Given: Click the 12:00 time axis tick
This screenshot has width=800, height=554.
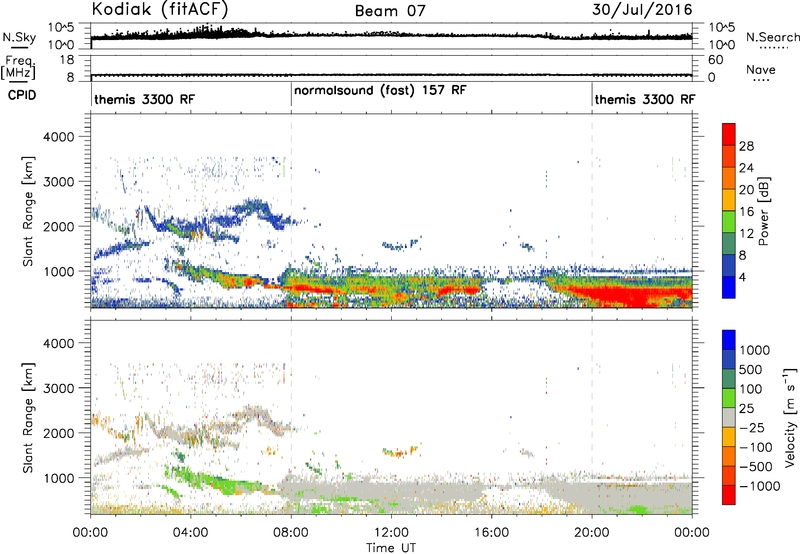Looking at the screenshot, I should click(391, 533).
